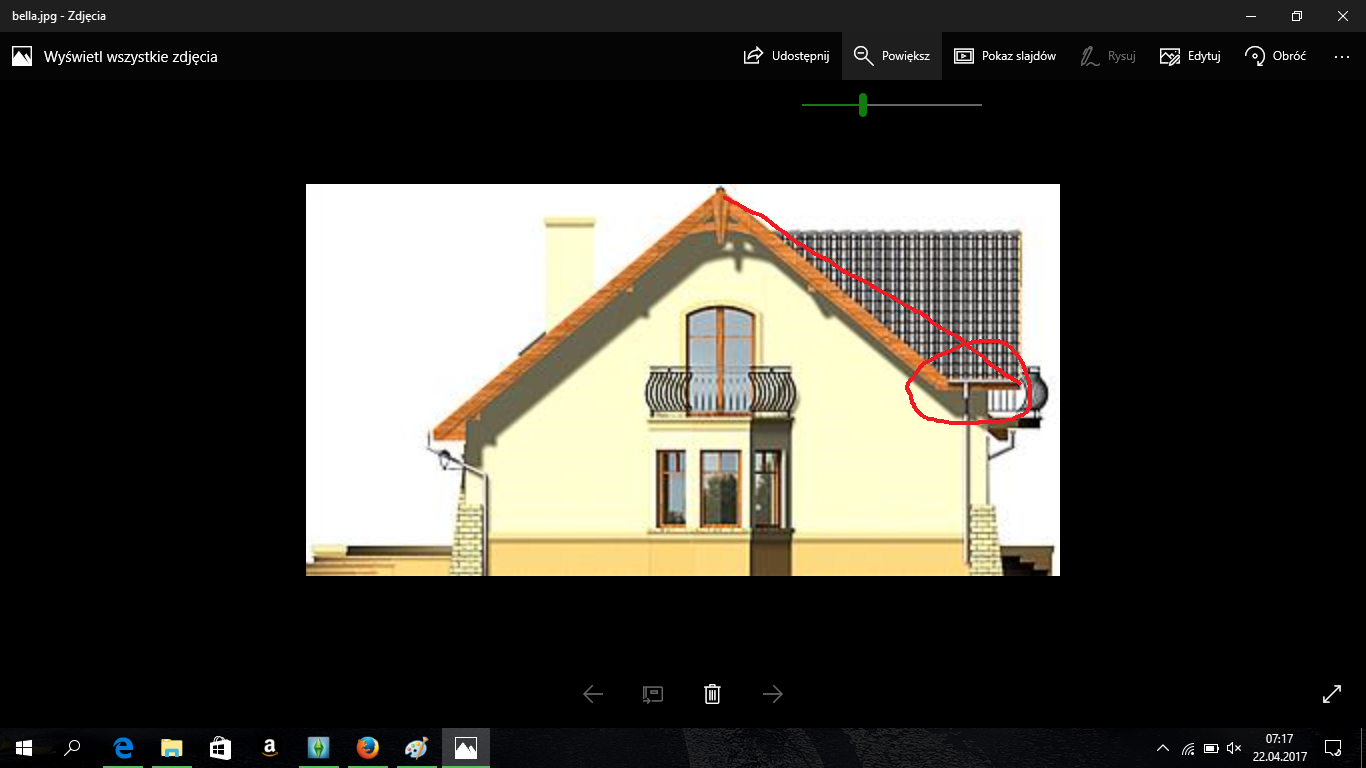This screenshot has width=1366, height=768.
Task: Click the zoom slider handle
Action: [x=862, y=104]
